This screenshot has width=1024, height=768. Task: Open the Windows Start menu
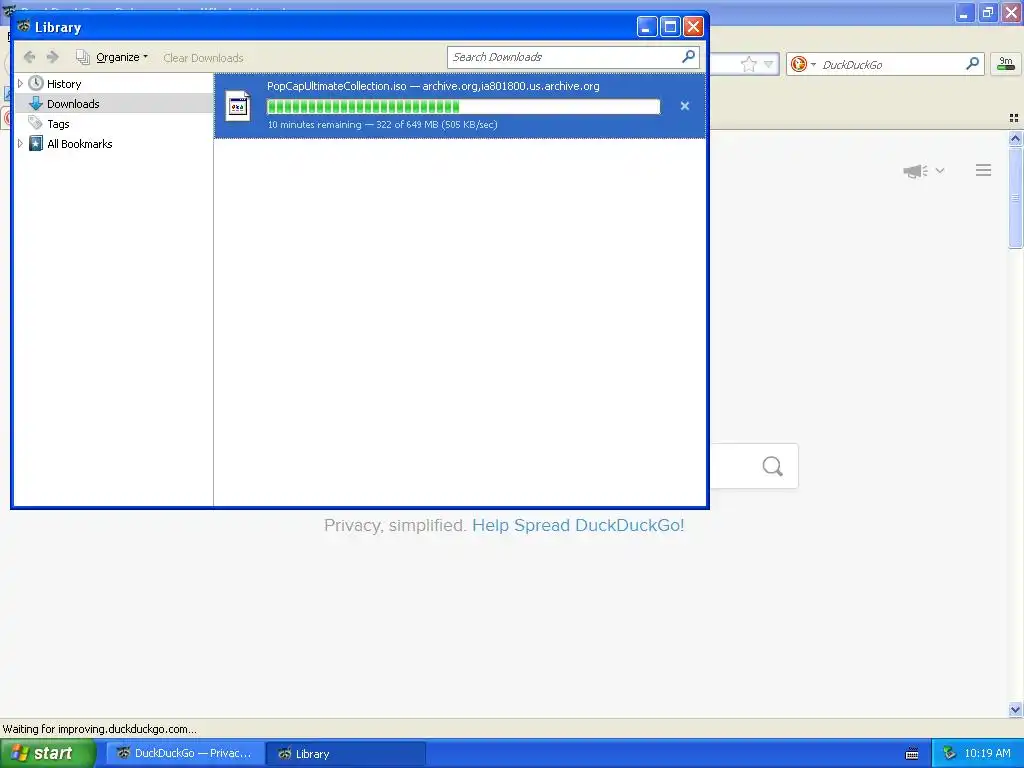(x=48, y=753)
